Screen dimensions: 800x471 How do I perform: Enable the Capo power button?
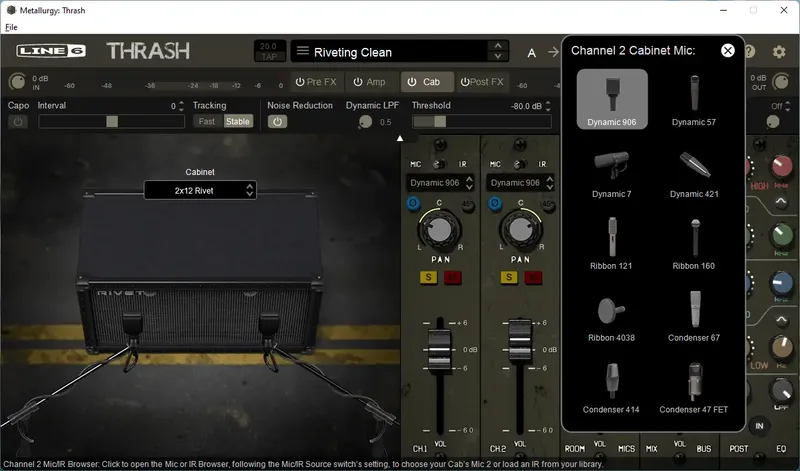click(18, 122)
